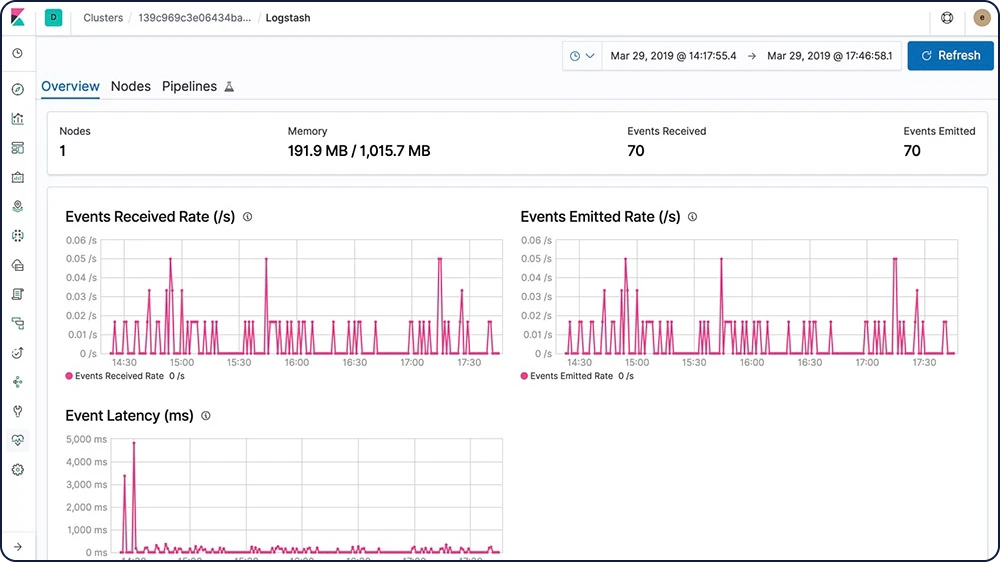
Task: Open Monitoring heartbeat icon in sidebar
Action: click(18, 440)
